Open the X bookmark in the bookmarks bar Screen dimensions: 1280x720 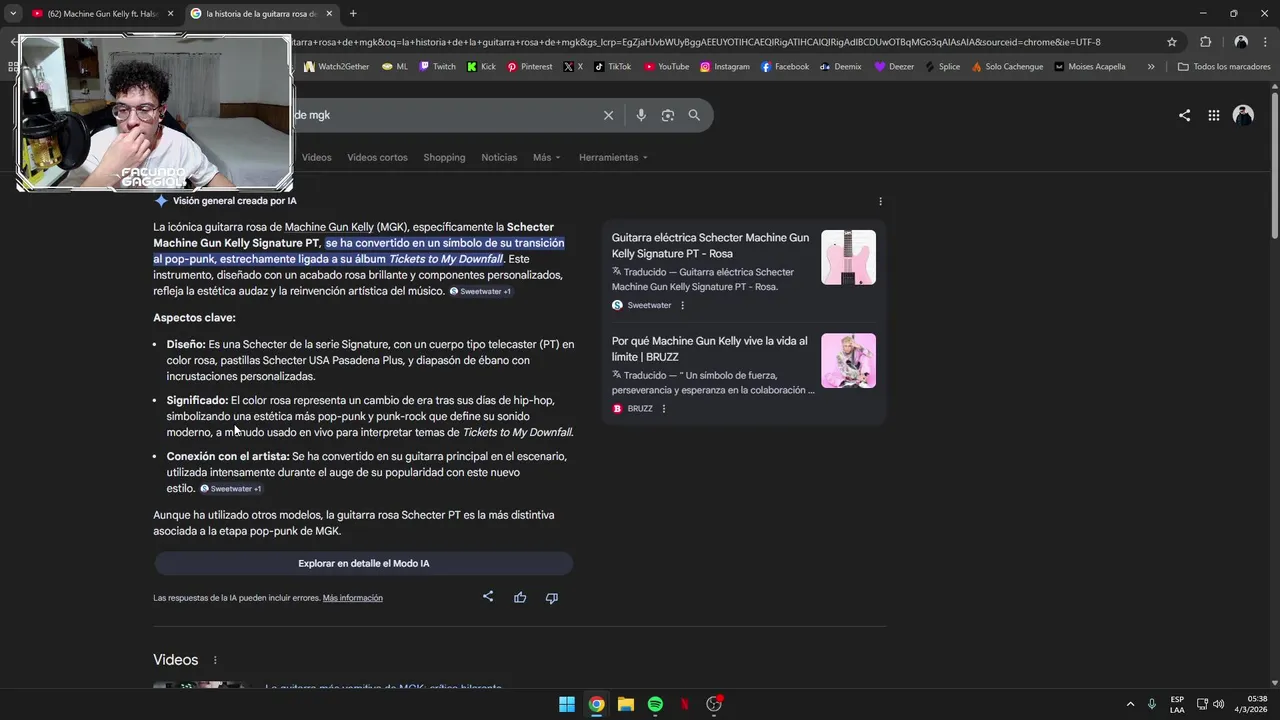[x=573, y=66]
